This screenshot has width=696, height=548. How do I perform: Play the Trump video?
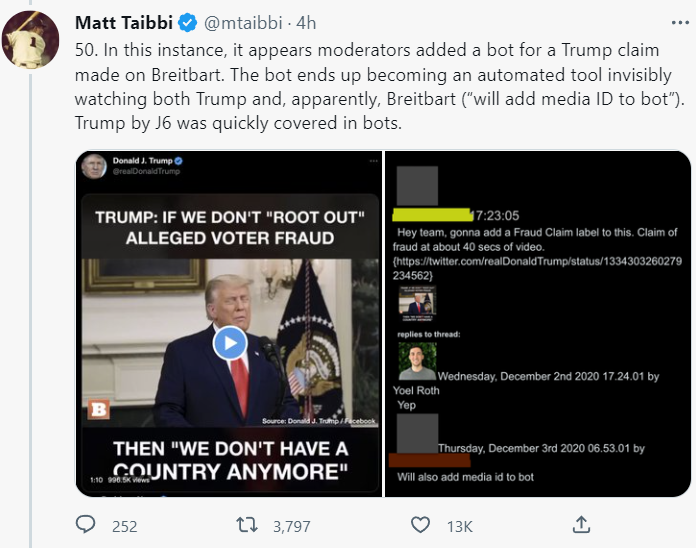point(229,344)
